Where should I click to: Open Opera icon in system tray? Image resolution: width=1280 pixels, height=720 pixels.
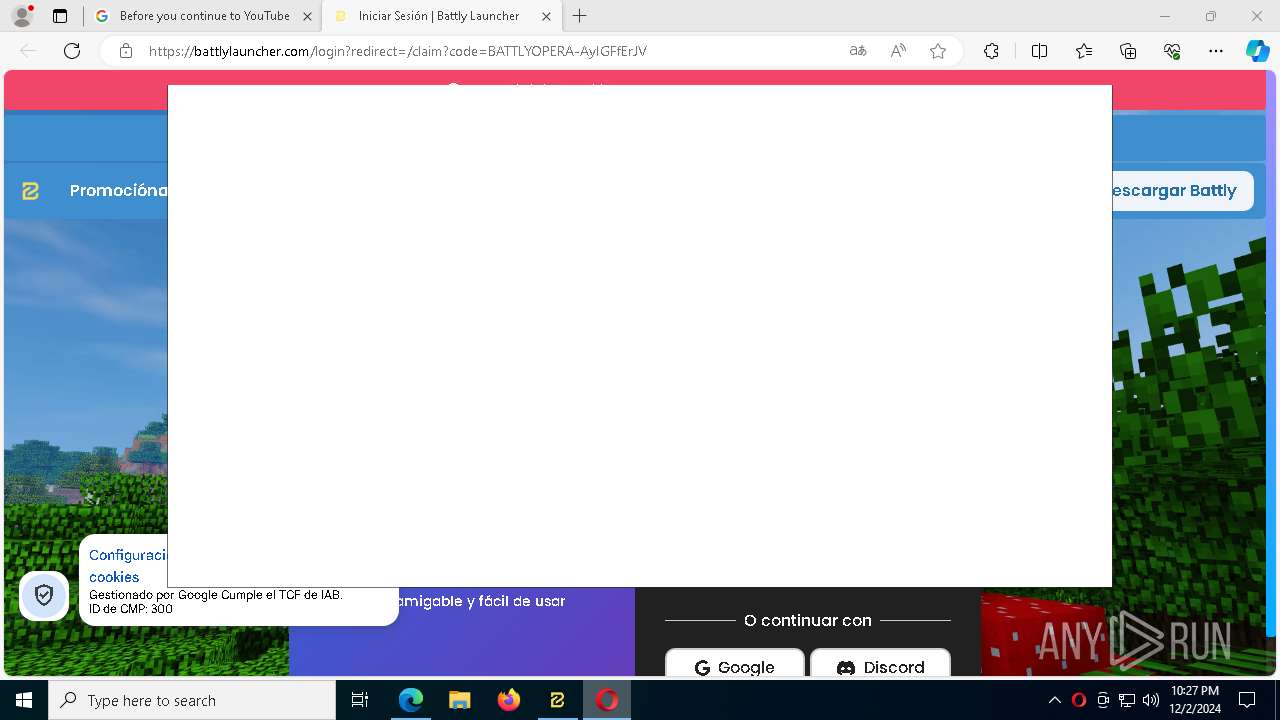1078,700
